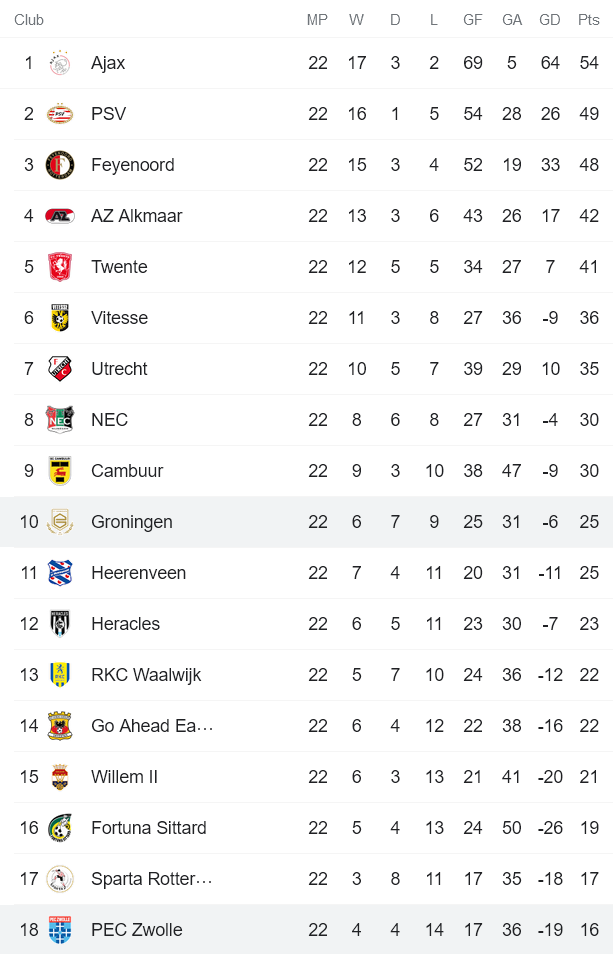Click the Club column header
This screenshot has height=954, width=613.
click(x=29, y=20)
